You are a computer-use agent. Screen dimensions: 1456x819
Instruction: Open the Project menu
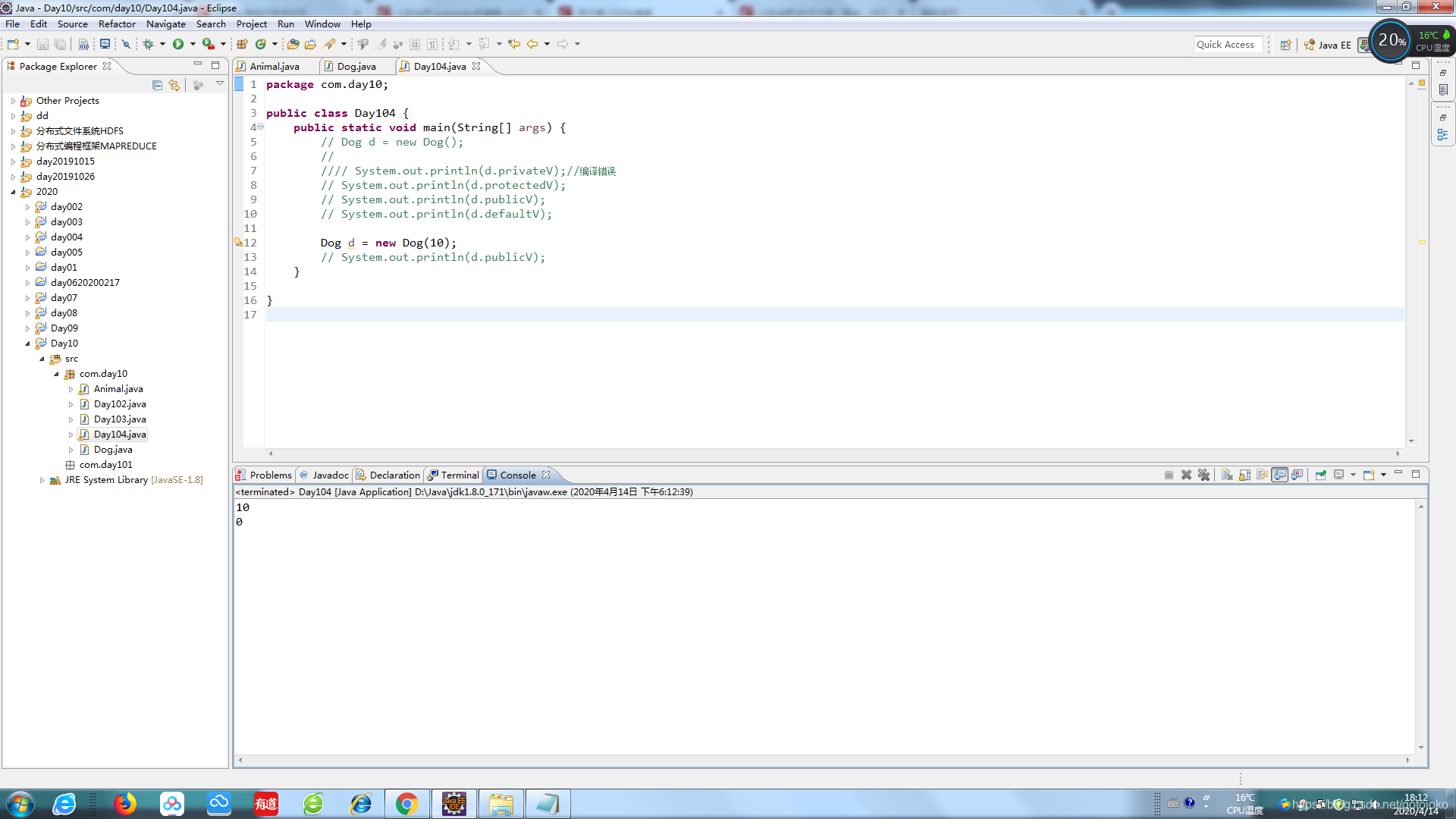pos(252,24)
